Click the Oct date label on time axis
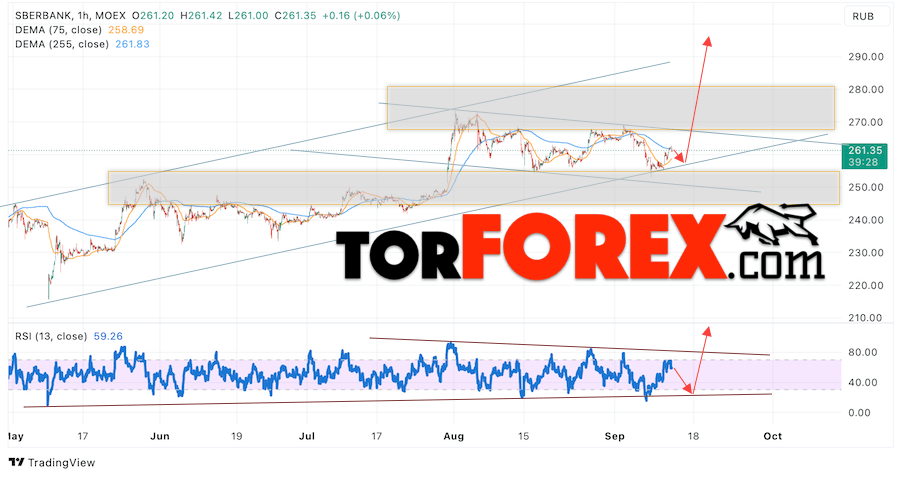Screen dimensions: 902x477 (x=773, y=436)
